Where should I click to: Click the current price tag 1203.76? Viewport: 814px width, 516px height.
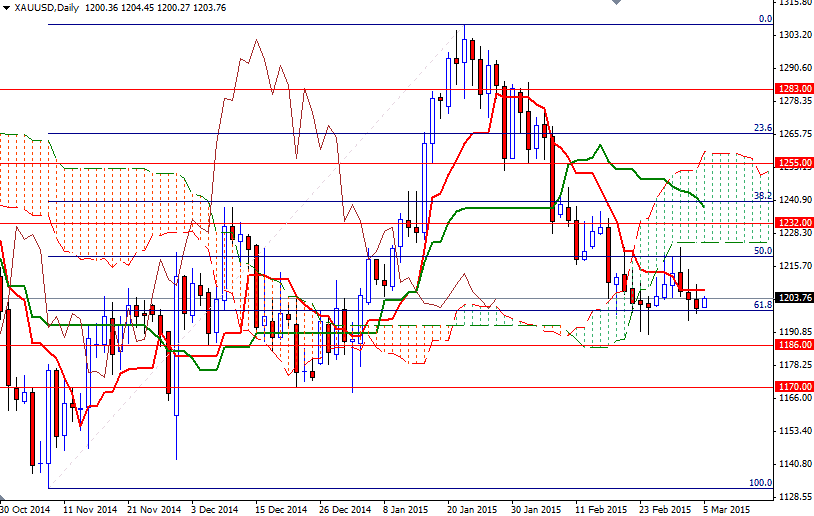click(793, 298)
